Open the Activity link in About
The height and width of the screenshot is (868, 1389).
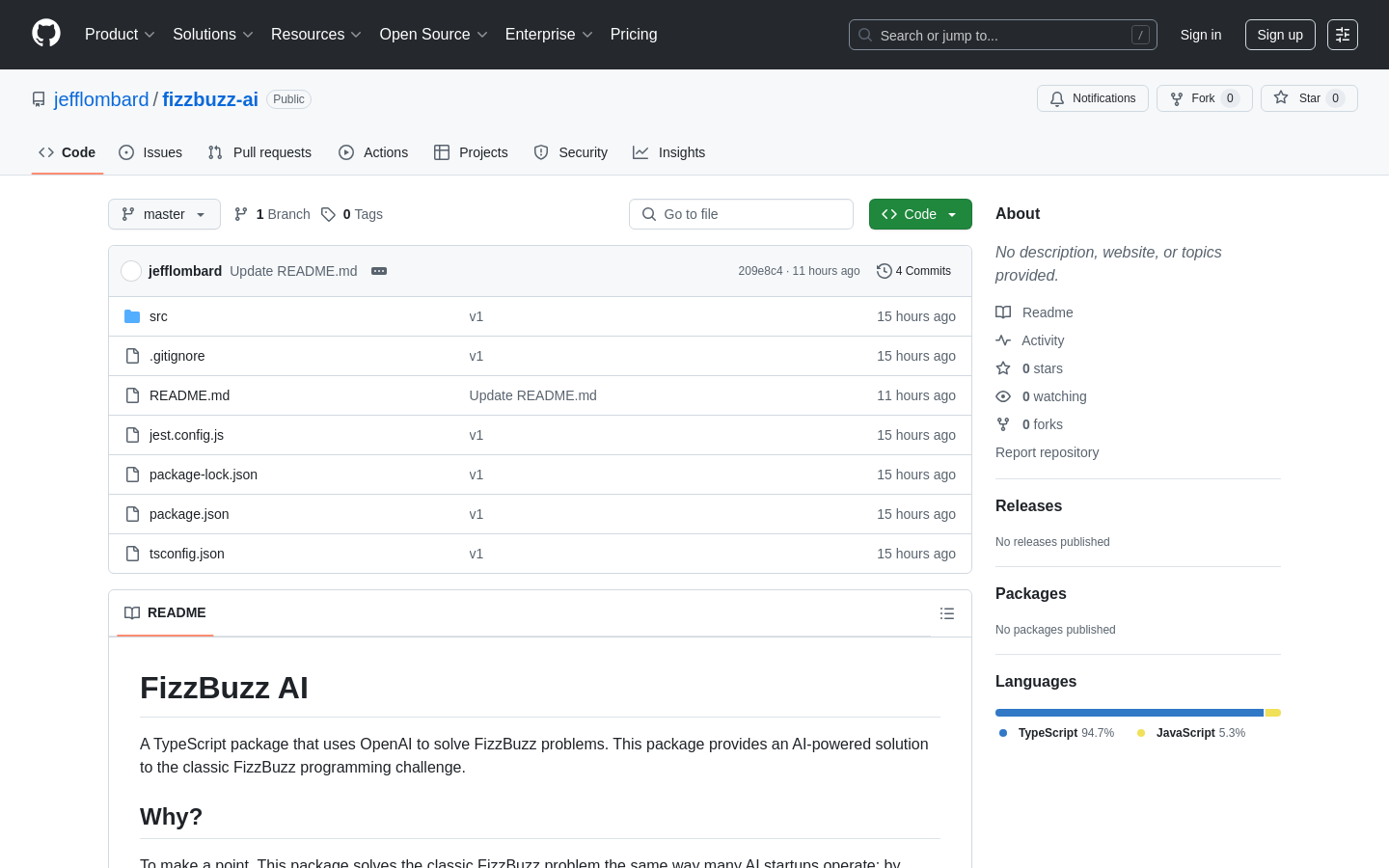tap(1029, 340)
